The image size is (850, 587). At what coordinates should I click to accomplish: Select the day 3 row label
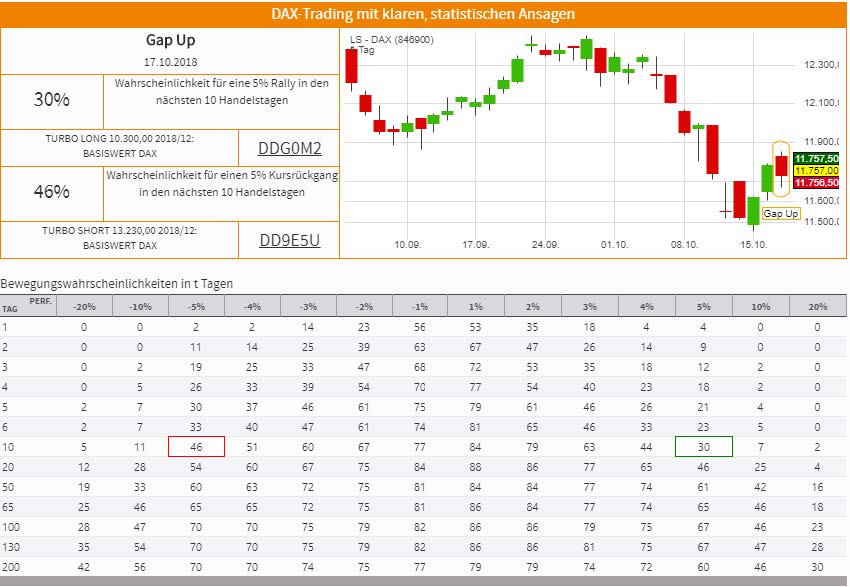point(5,367)
